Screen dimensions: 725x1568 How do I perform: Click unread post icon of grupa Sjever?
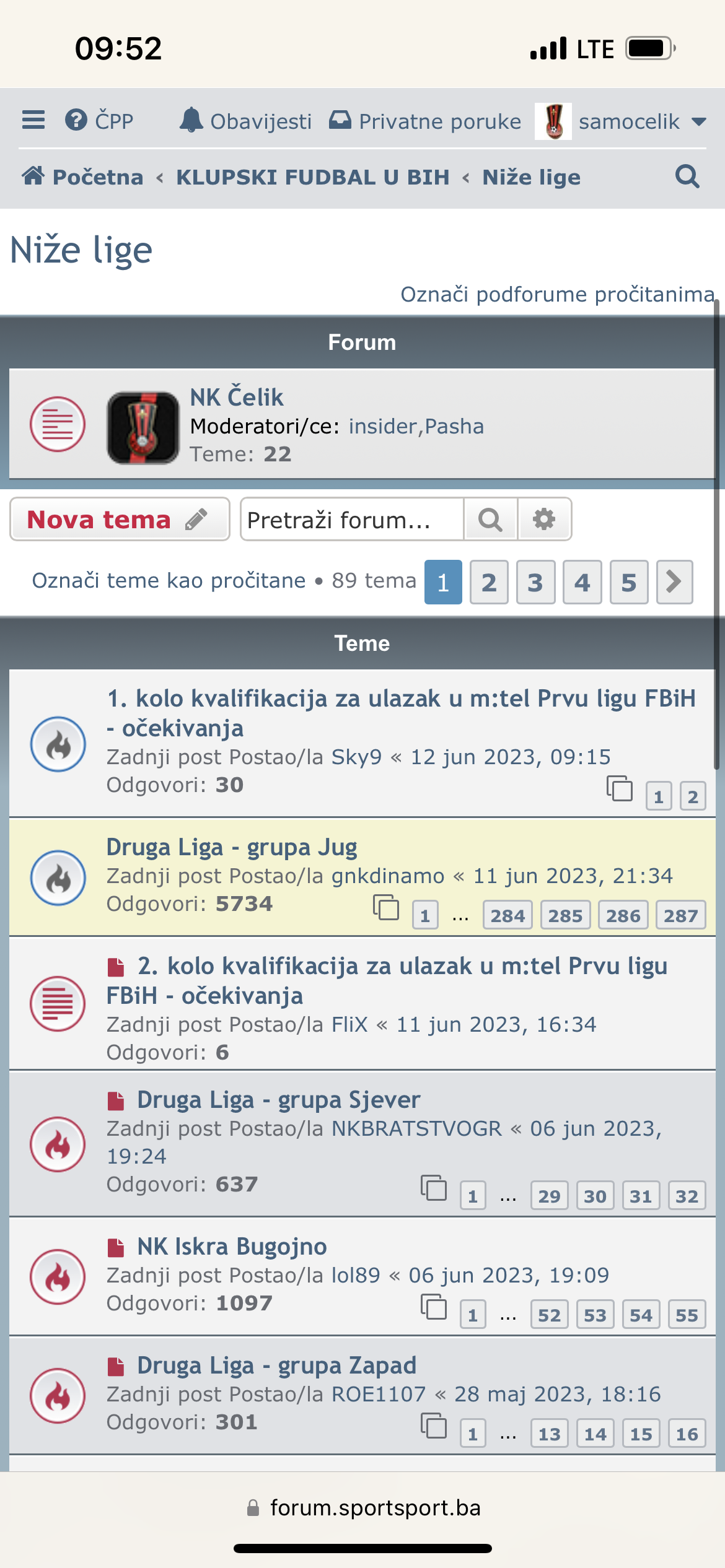116,1100
